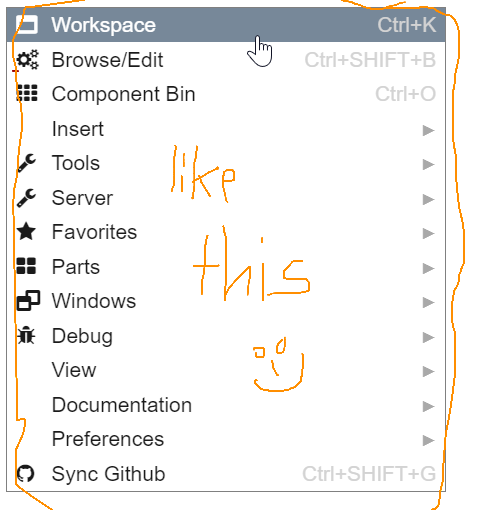
Task: Click the Parts four-squares icon
Action: click(x=26, y=266)
